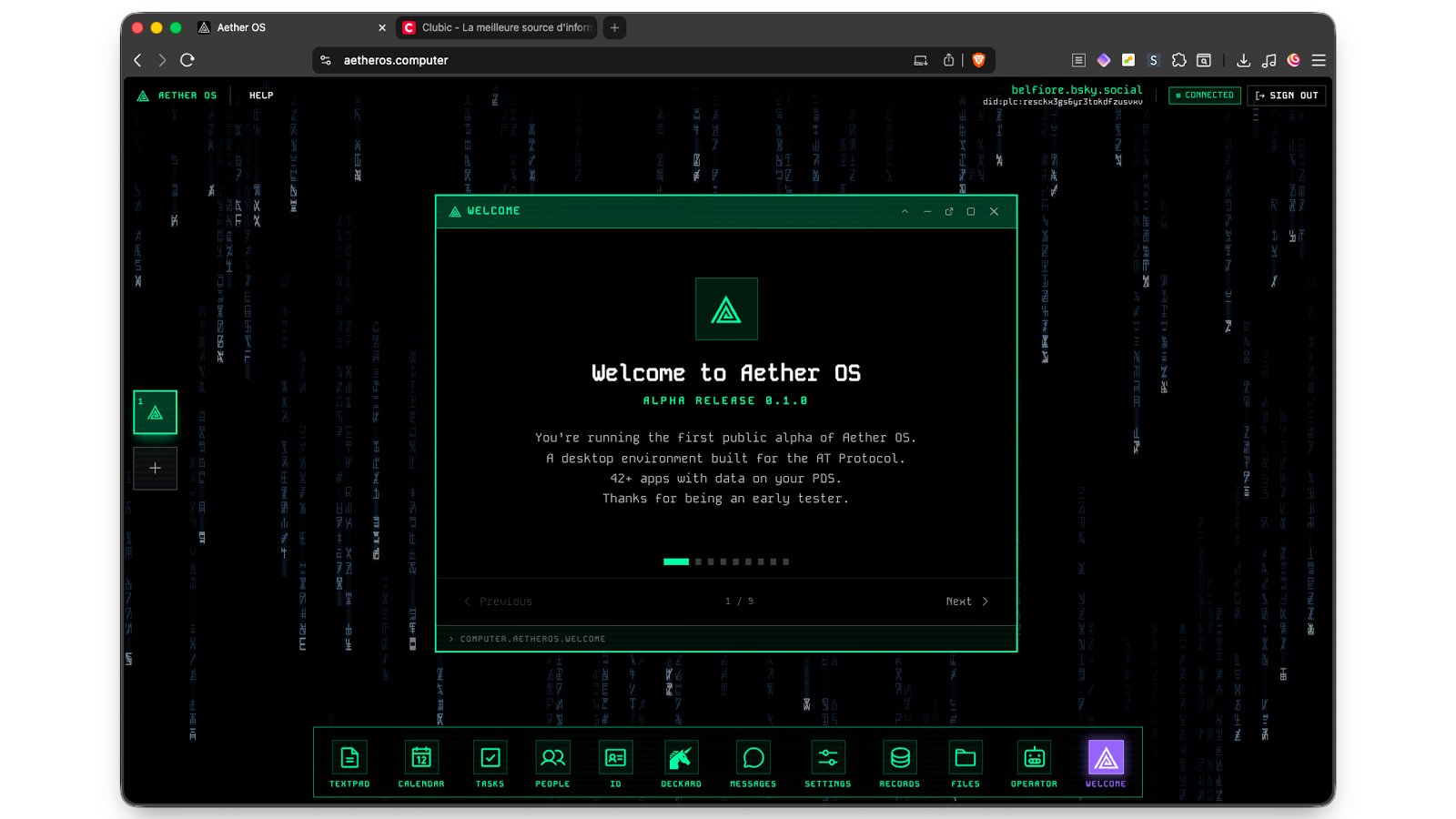1456x819 pixels.
Task: Open the Textpad app in the dock
Action: tap(349, 763)
